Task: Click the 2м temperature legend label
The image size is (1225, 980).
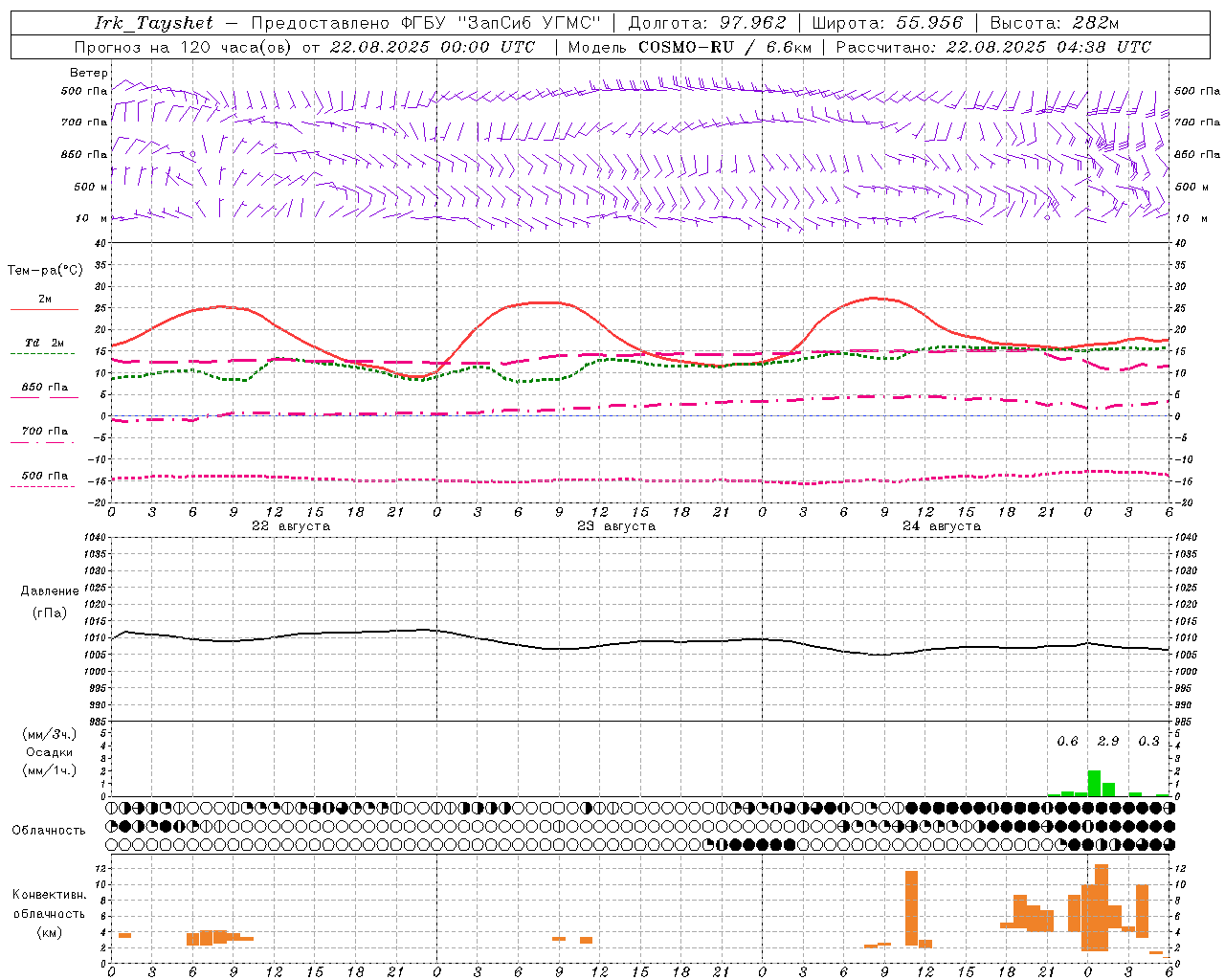Action: [45, 300]
